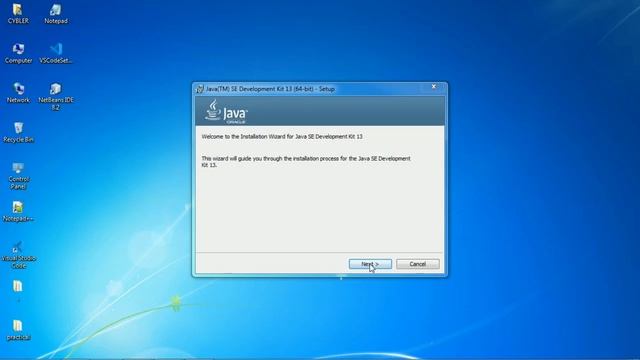Select the Computer desktop icon
This screenshot has height=360, width=640.
18,53
